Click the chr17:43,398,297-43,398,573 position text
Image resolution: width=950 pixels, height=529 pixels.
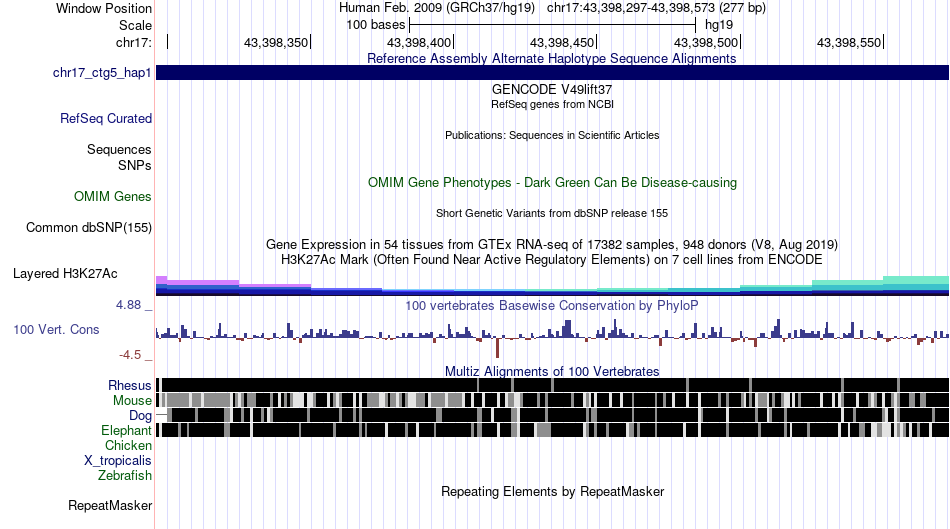(x=656, y=8)
